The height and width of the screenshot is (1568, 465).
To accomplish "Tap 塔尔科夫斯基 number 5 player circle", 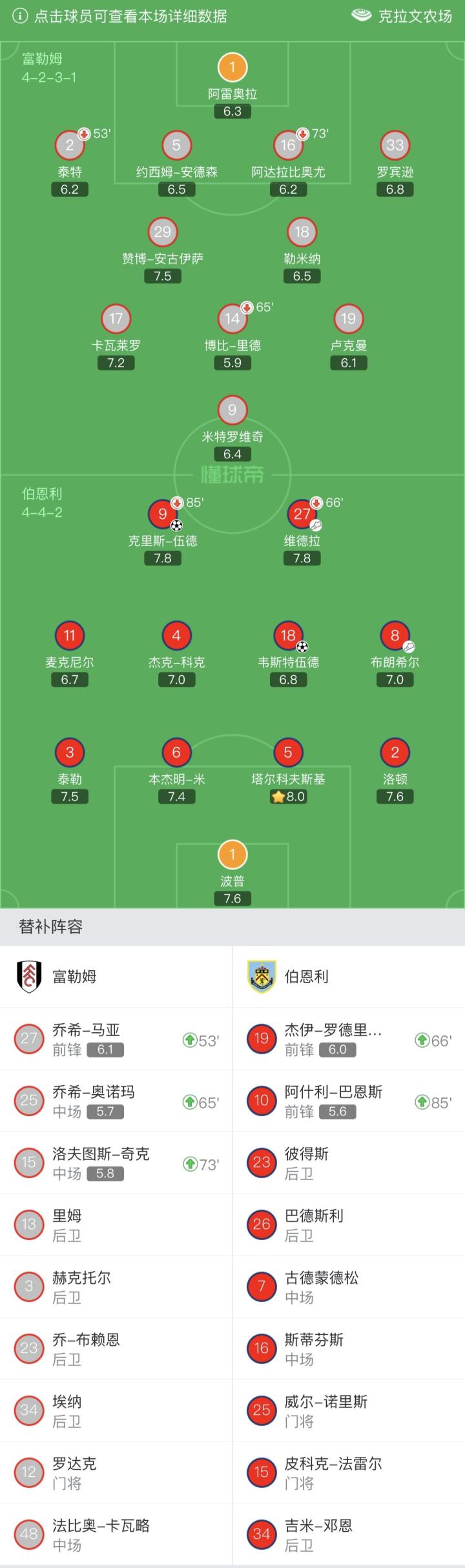I will pos(288,752).
